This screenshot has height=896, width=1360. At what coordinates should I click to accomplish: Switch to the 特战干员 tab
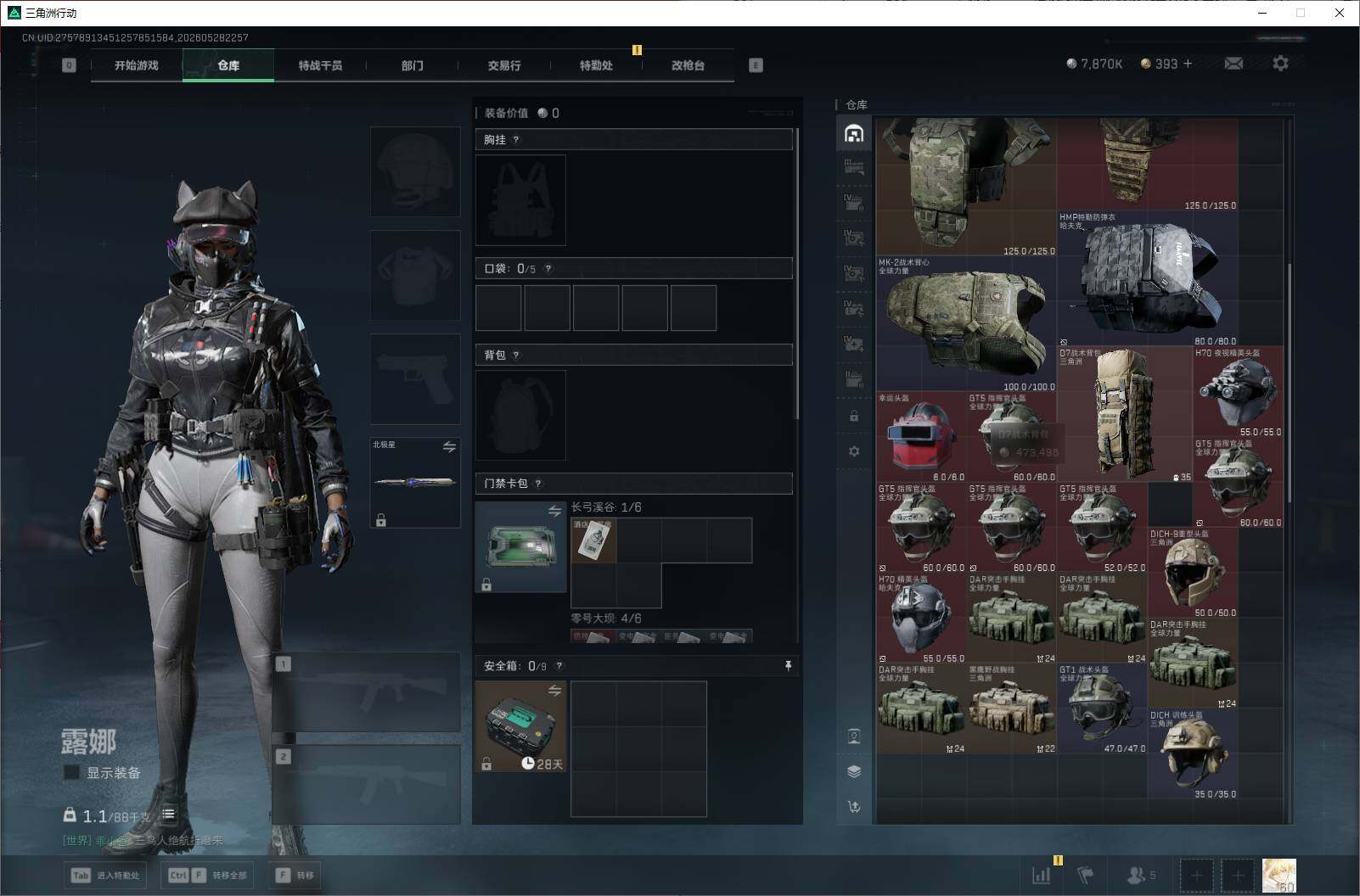click(320, 65)
